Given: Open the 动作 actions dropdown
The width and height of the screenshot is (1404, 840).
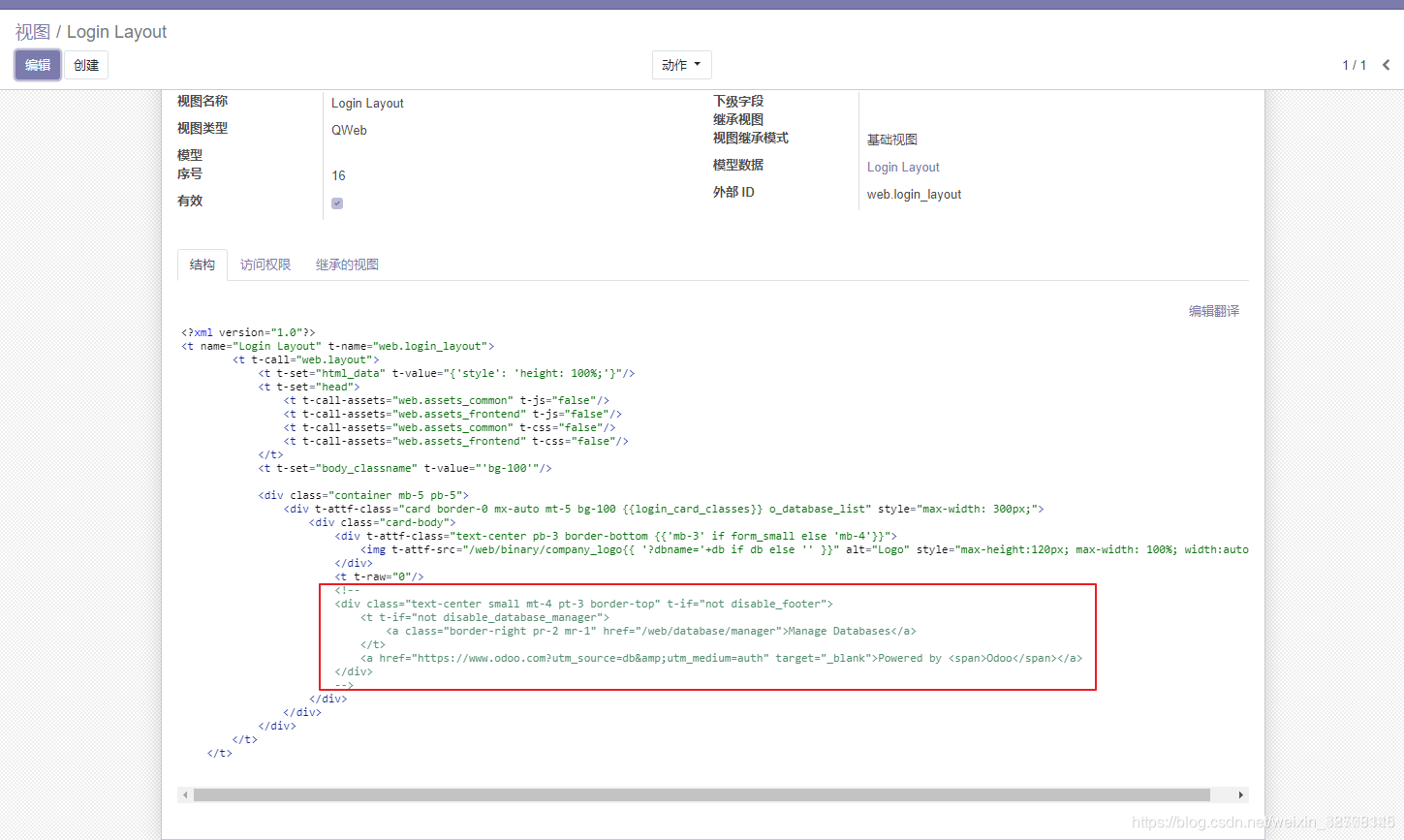Looking at the screenshot, I should click(x=681, y=65).
